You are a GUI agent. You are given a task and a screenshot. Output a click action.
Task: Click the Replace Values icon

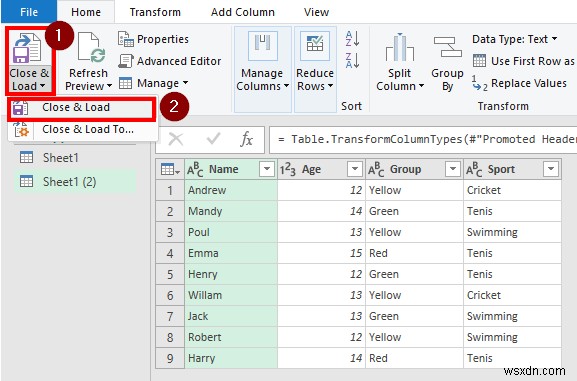[479, 84]
